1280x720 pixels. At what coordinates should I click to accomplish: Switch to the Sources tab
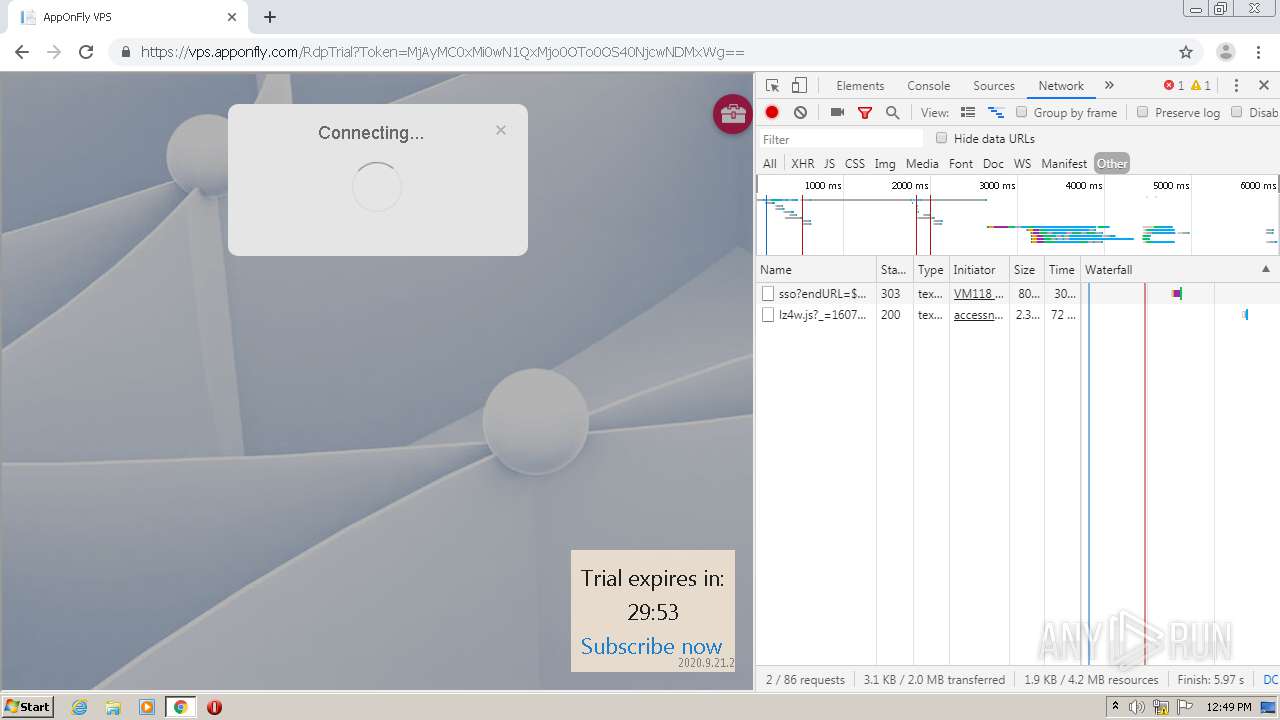click(993, 86)
